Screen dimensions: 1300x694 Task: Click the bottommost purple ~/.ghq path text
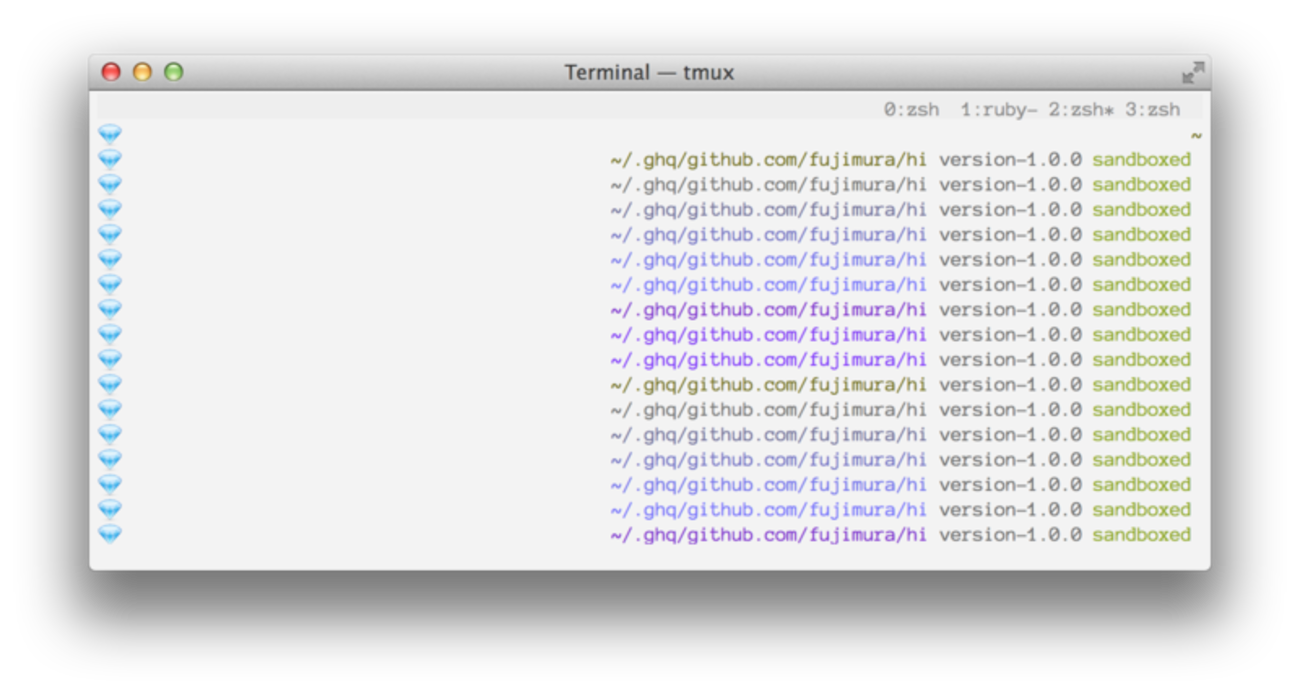click(768, 535)
